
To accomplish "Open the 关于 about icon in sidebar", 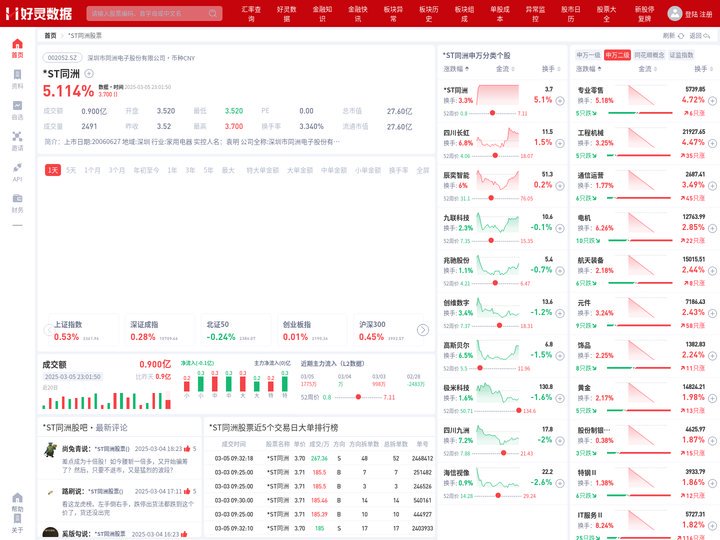I will click(x=17, y=518).
